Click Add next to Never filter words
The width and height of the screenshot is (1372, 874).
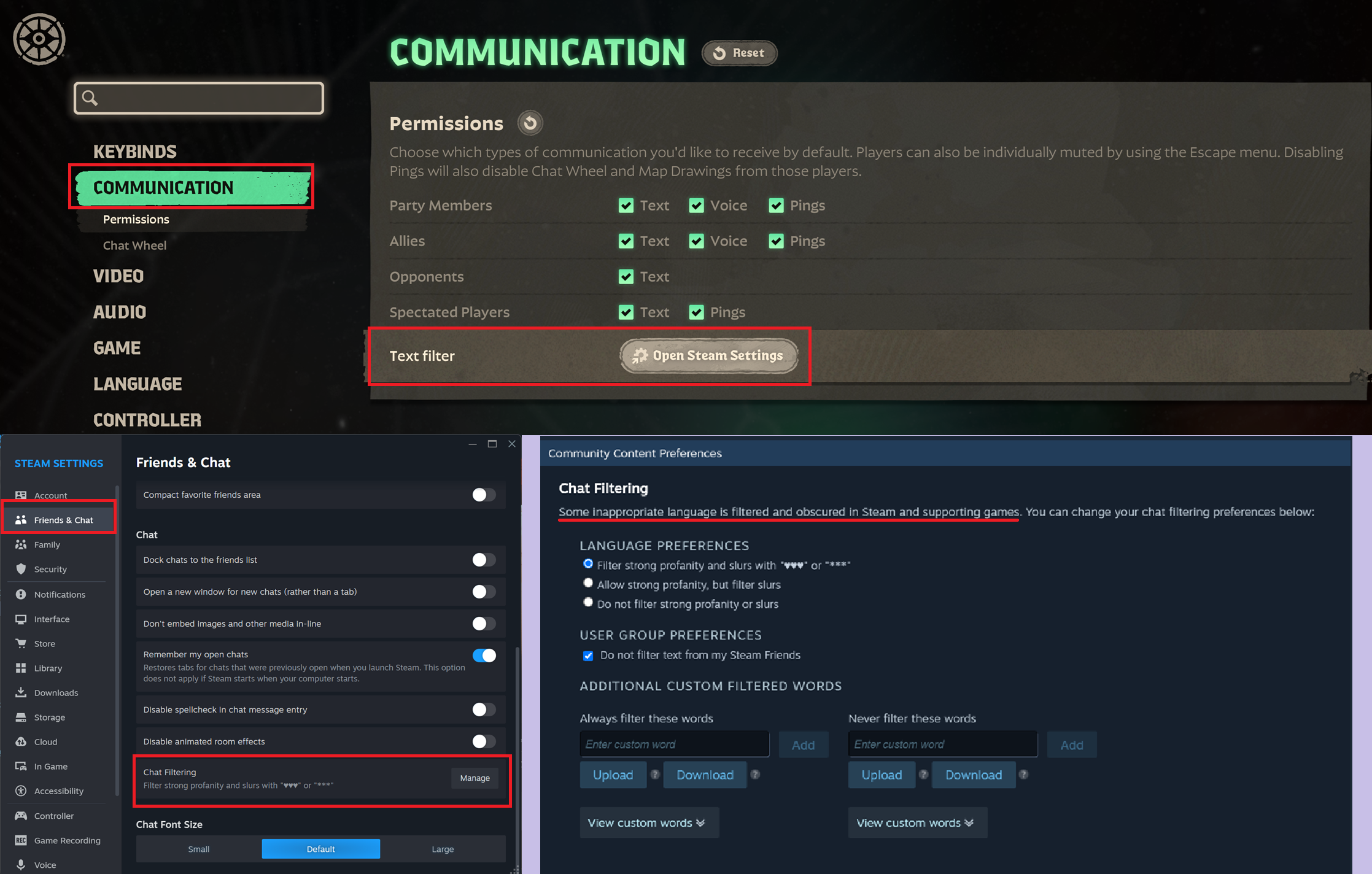(1072, 745)
